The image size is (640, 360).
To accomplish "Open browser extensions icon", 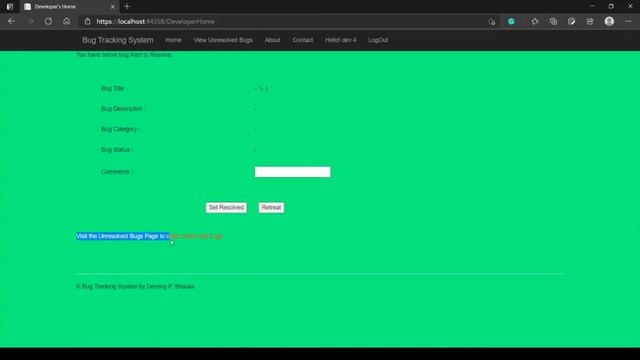I will click(x=571, y=22).
